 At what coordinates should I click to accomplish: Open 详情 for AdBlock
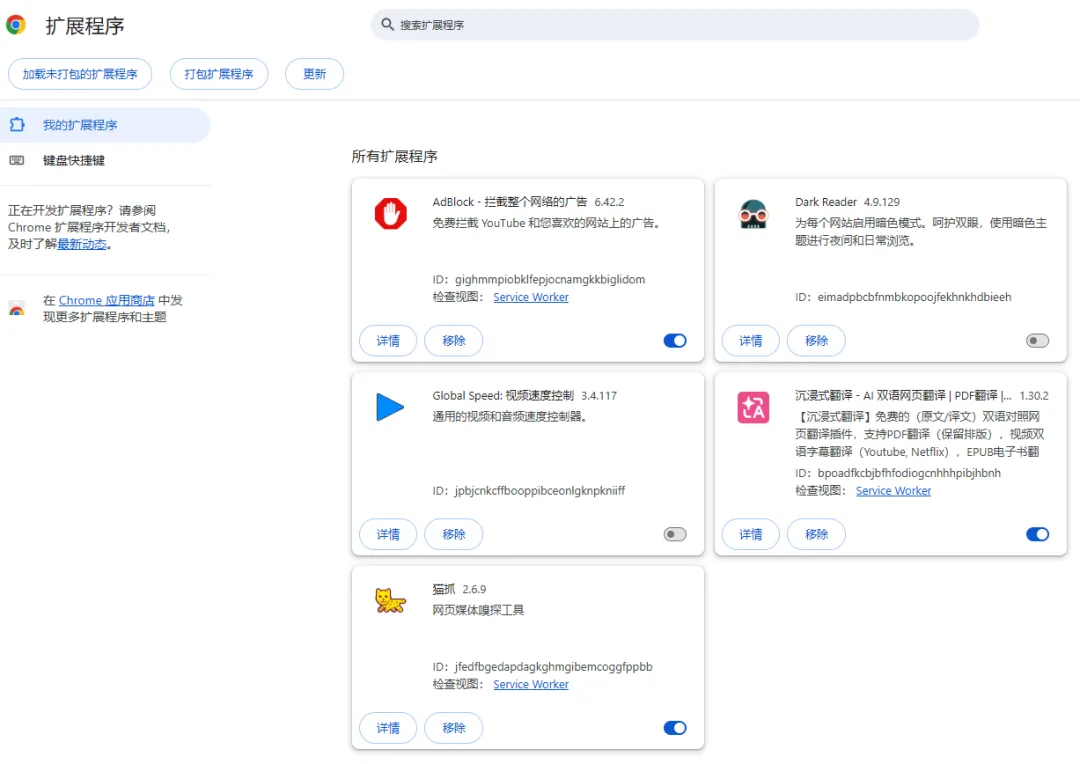tap(388, 340)
